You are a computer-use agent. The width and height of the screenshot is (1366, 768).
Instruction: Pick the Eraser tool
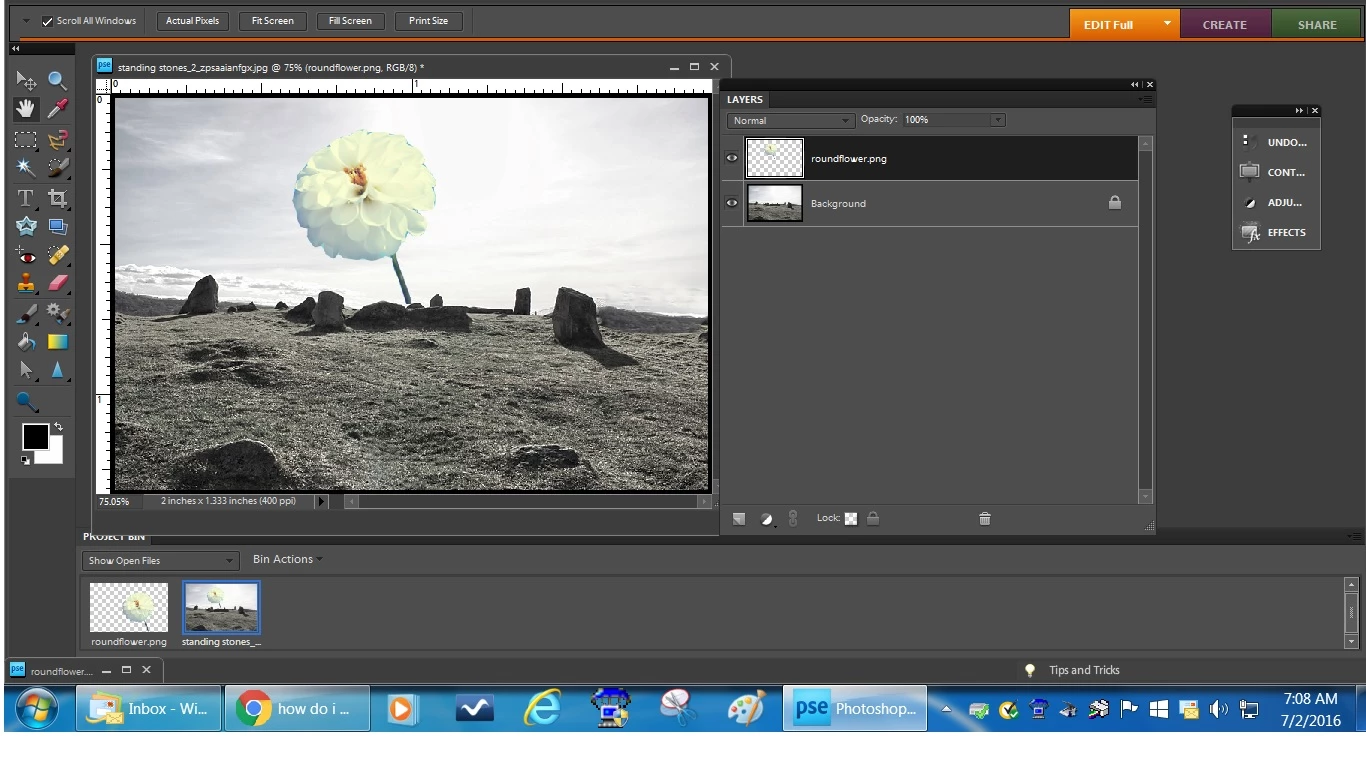click(x=58, y=284)
